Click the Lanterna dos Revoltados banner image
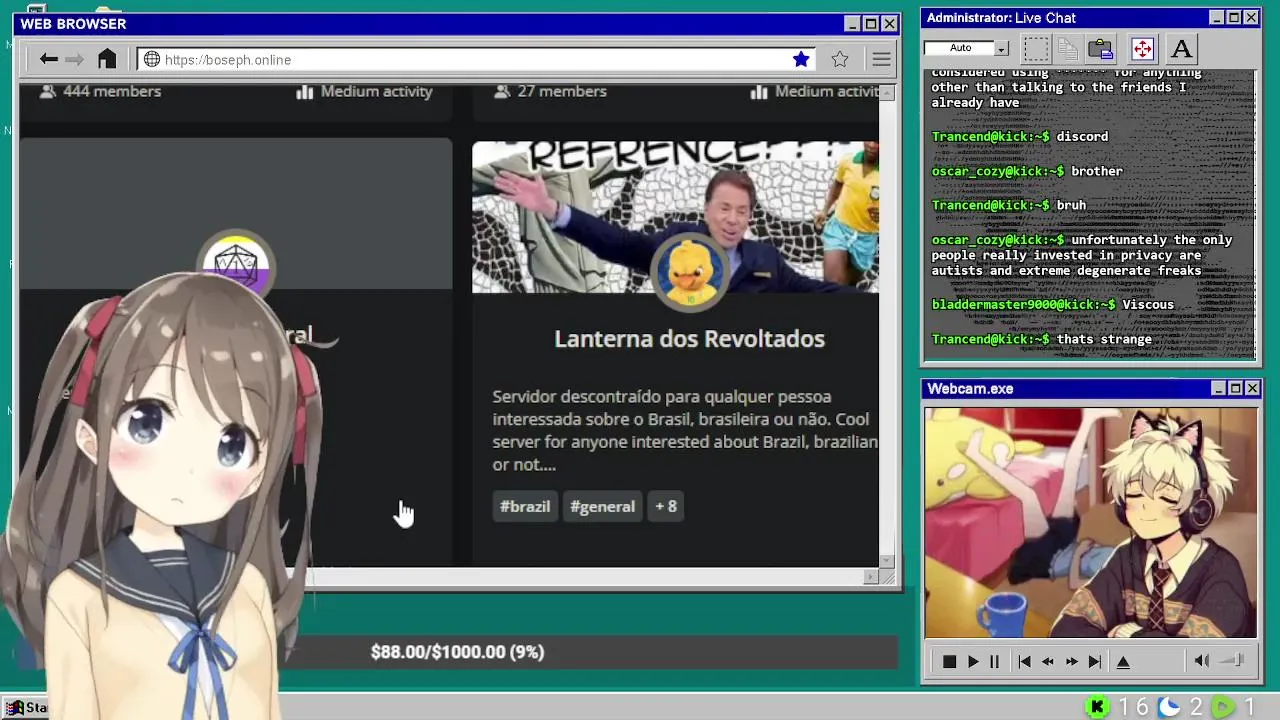The width and height of the screenshot is (1280, 720). (x=675, y=217)
